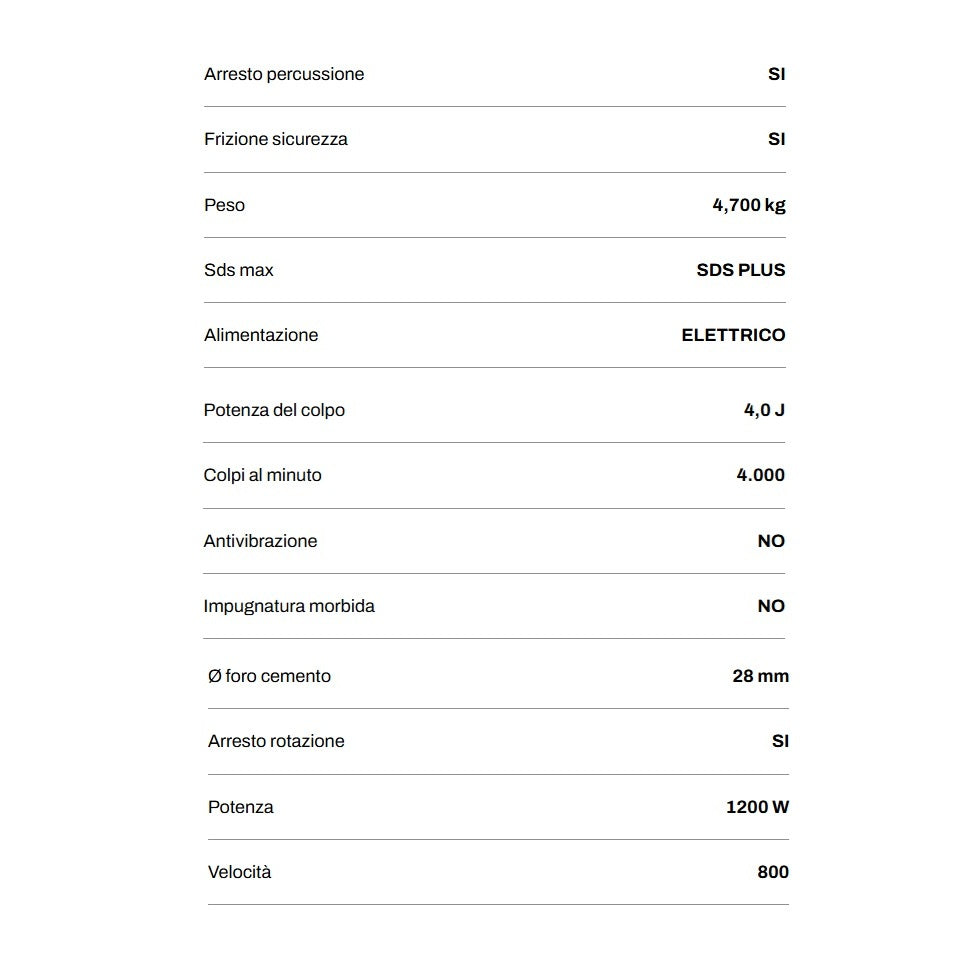963x963 pixels.
Task: Click the "Impugnatura morbida" label
Action: pyautogui.click(x=289, y=606)
